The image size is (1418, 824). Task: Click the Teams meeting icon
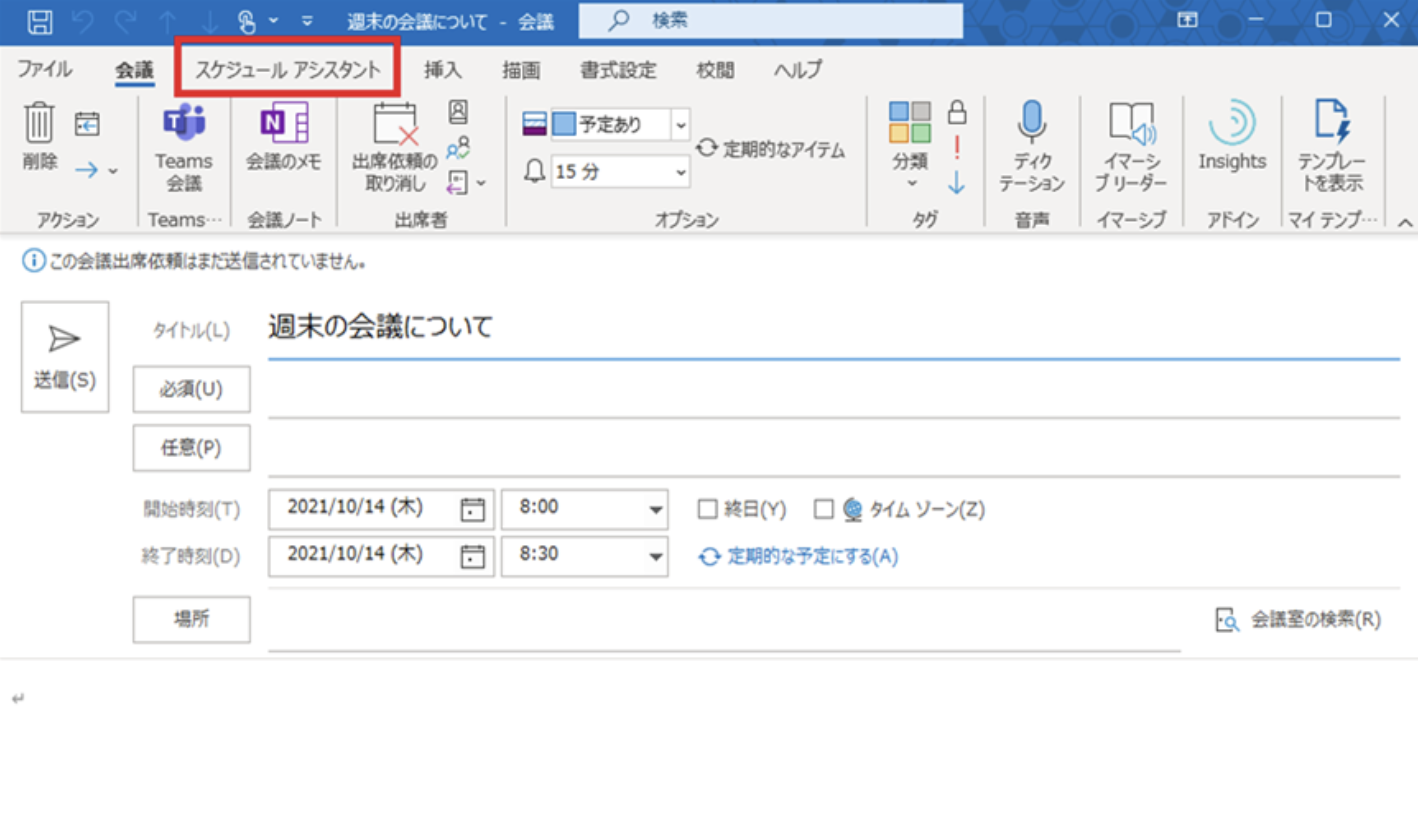pyautogui.click(x=184, y=126)
